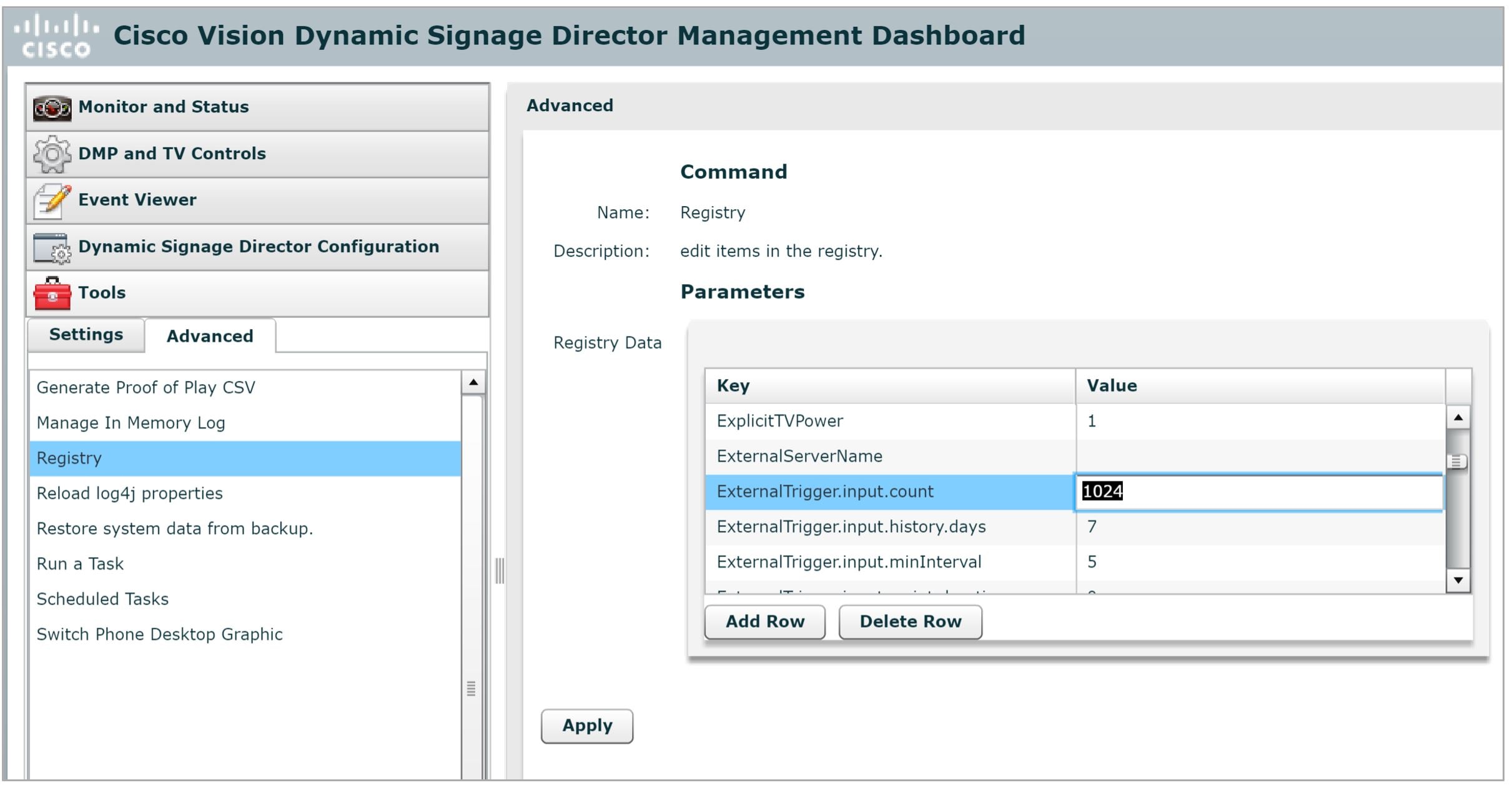
Task: Open Dynamic Signage Director Configuration section
Action: tap(257, 247)
